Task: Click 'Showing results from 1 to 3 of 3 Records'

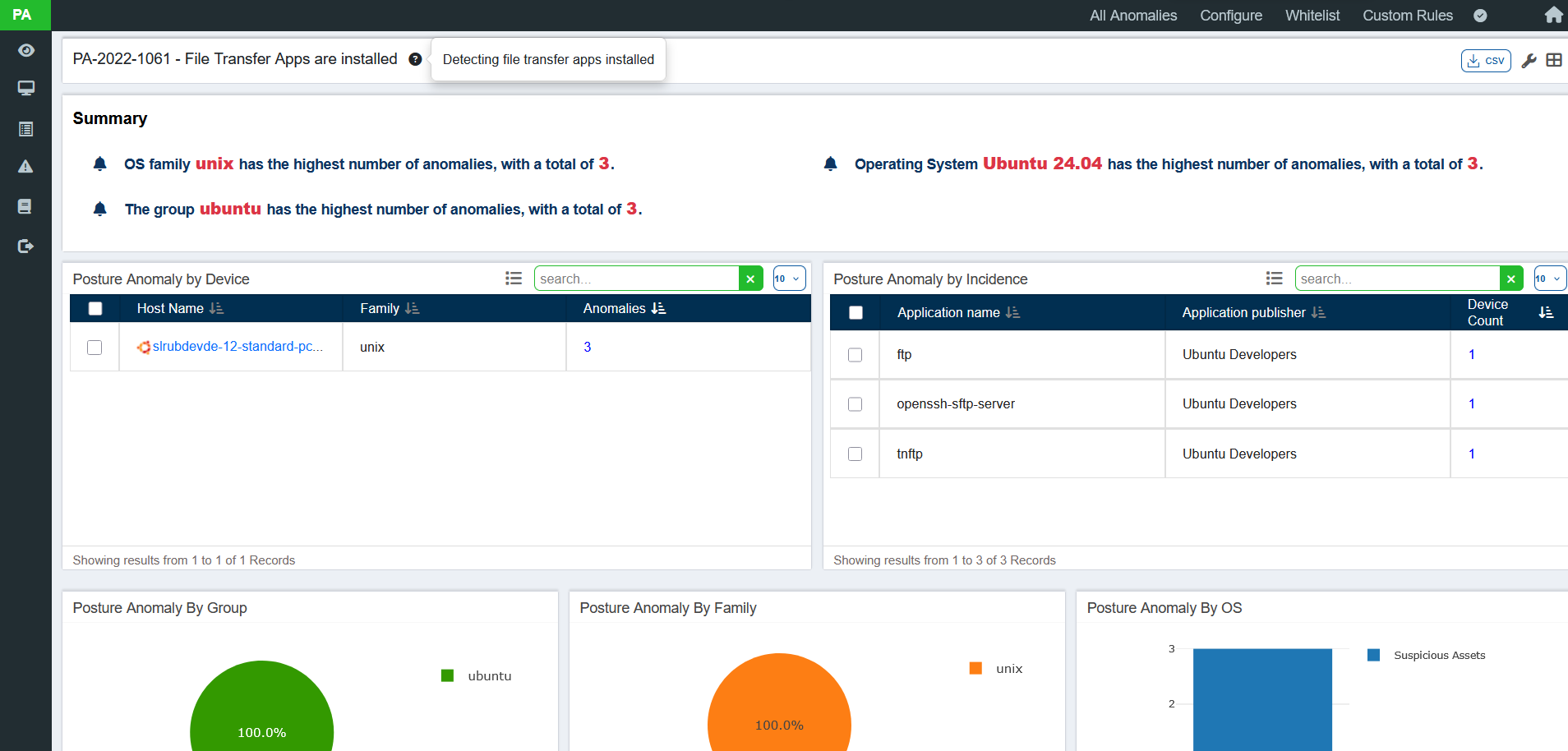Action: (944, 560)
